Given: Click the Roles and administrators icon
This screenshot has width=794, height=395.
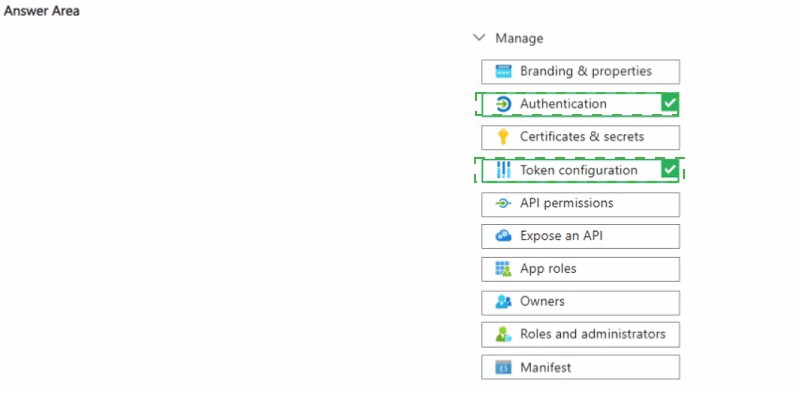Looking at the screenshot, I should click(503, 334).
